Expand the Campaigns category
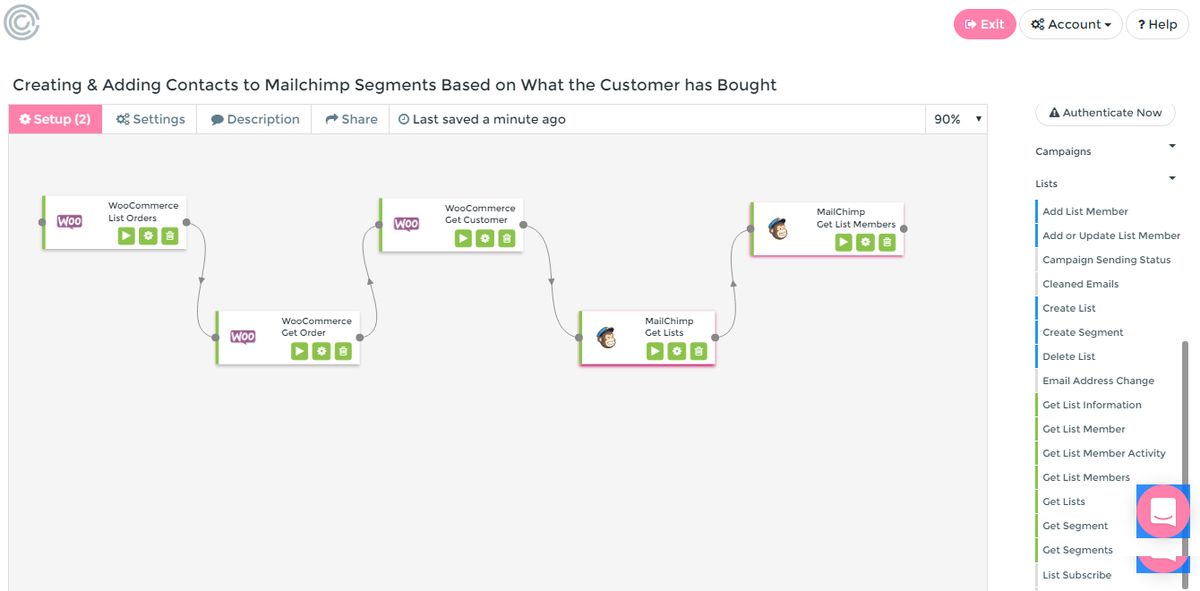Viewport: 1200px width, 591px height. (1171, 146)
